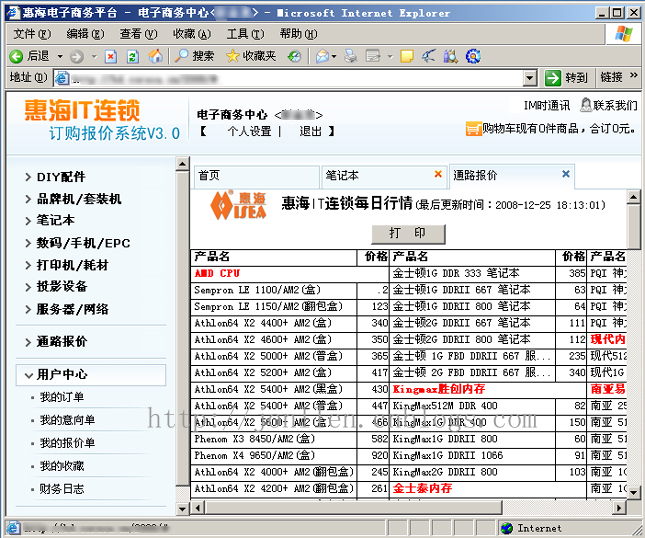Open the 查看(V) menu
The width and height of the screenshot is (645, 538).
[x=138, y=34]
